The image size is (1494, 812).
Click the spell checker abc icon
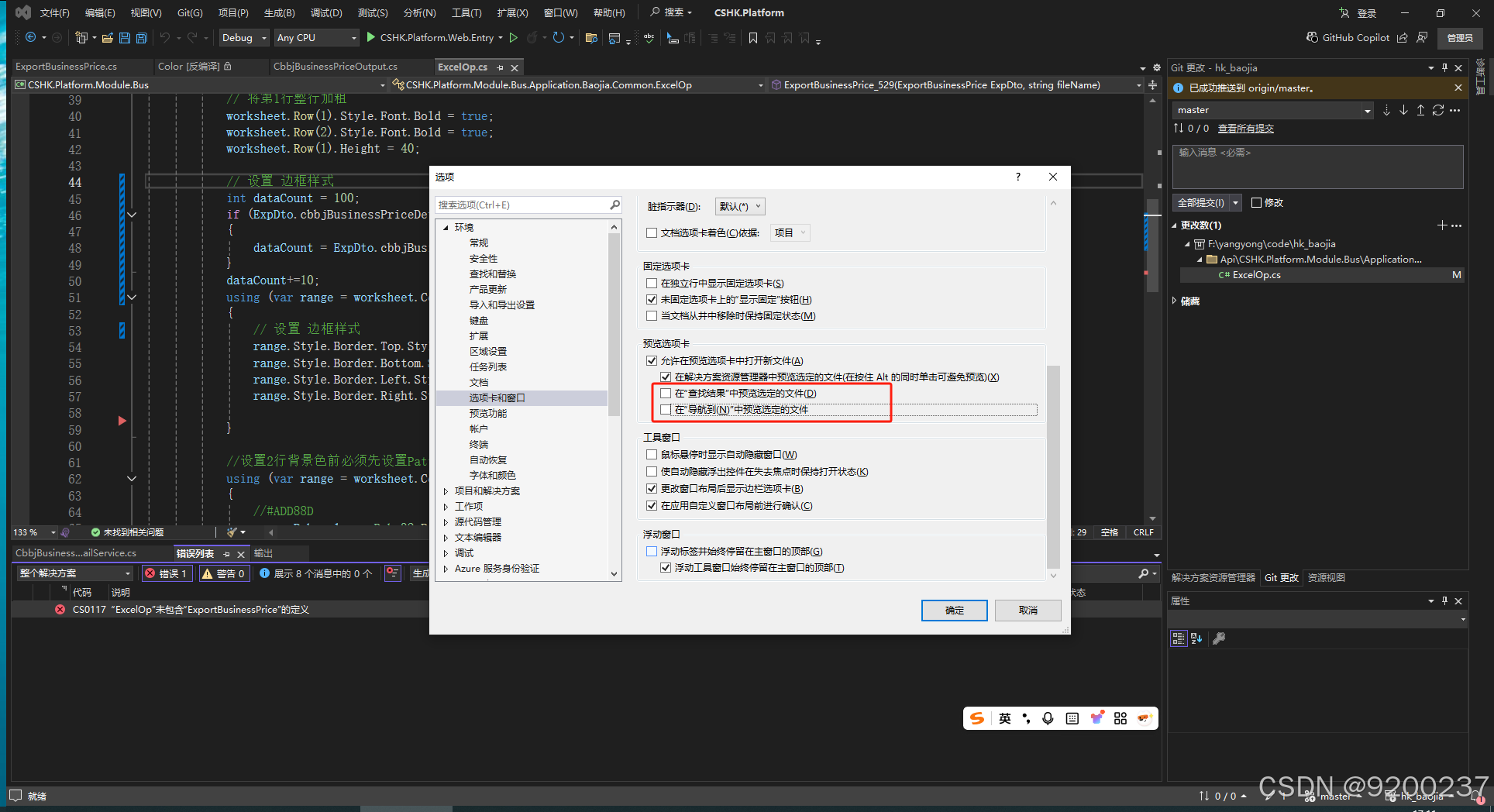tap(649, 37)
